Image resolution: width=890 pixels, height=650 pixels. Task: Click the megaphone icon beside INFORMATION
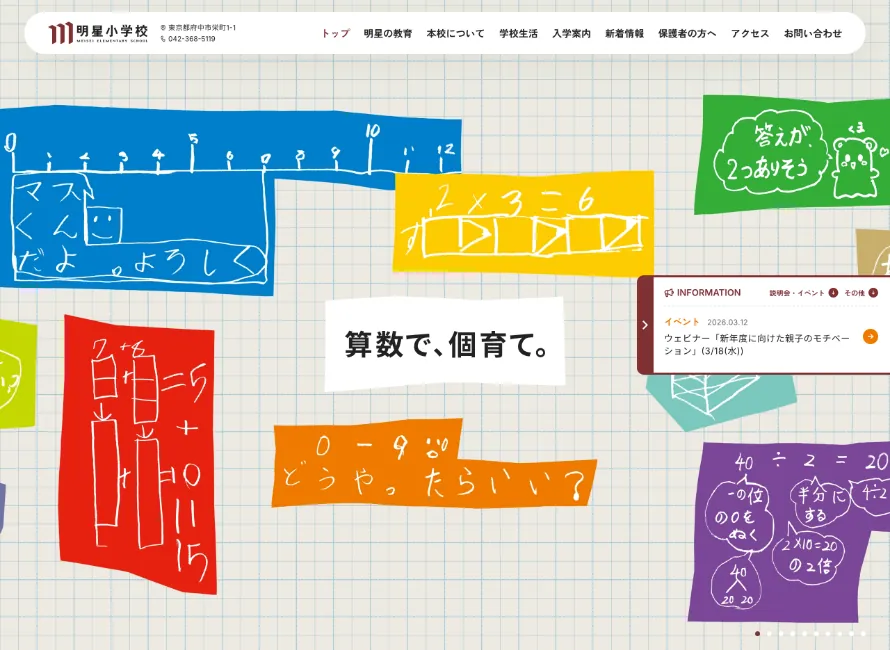point(669,293)
